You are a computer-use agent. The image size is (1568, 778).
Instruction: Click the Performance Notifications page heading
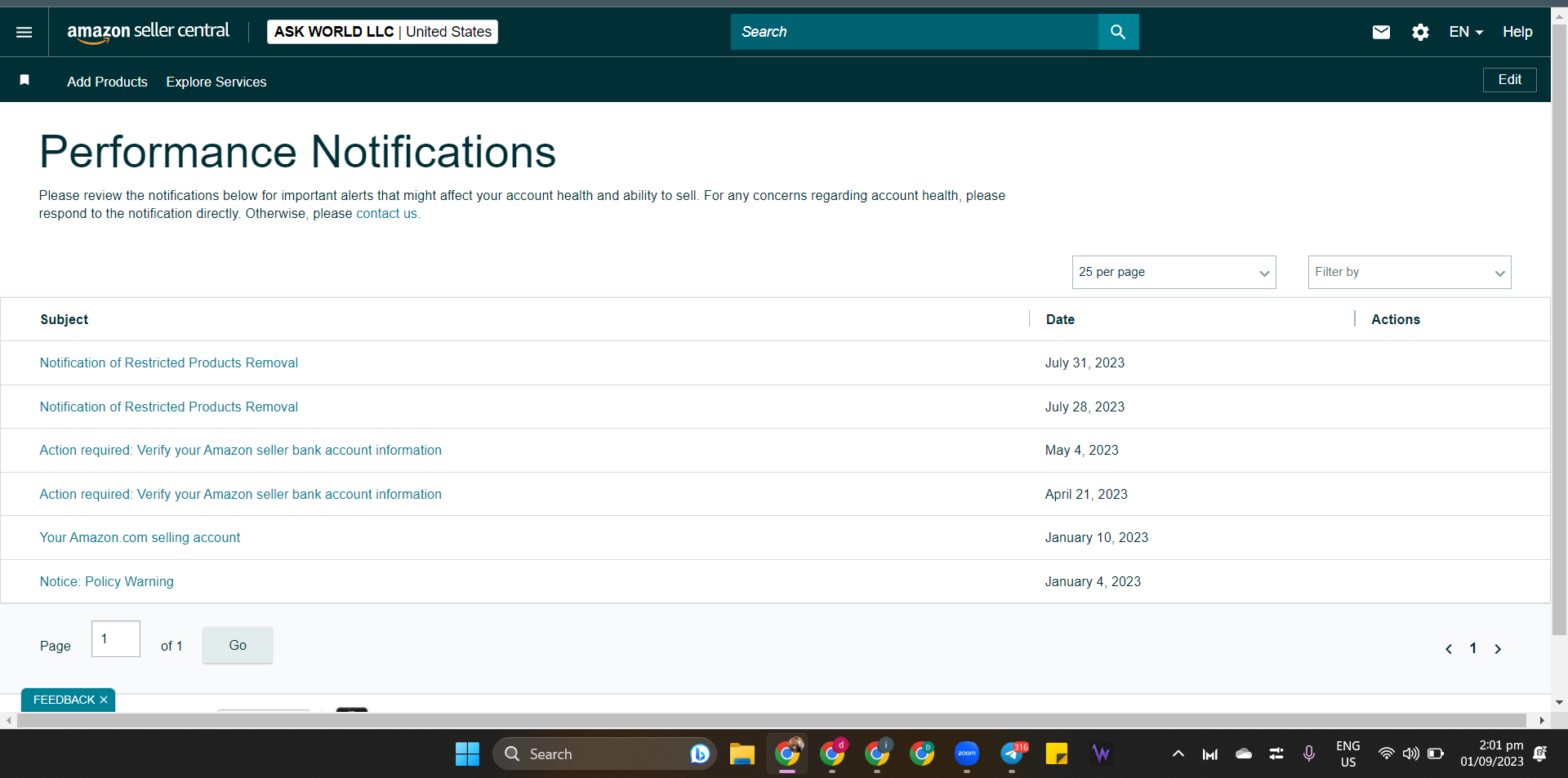click(298, 152)
